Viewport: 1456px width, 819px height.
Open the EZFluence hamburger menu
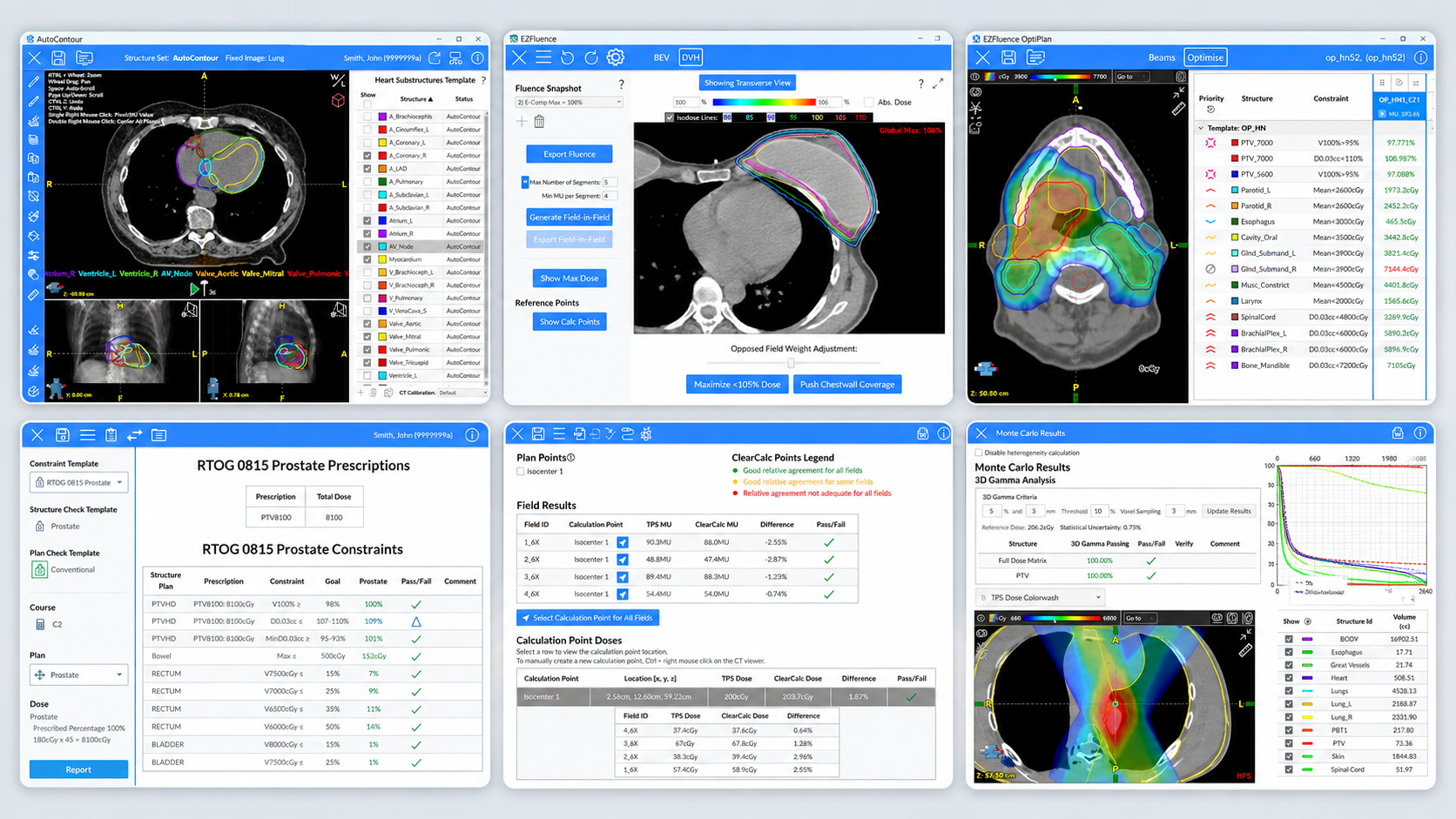[543, 57]
